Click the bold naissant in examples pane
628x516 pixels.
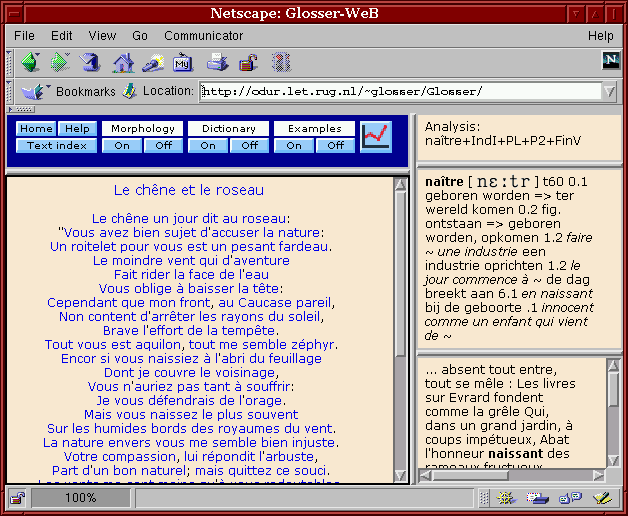[x=515, y=454]
